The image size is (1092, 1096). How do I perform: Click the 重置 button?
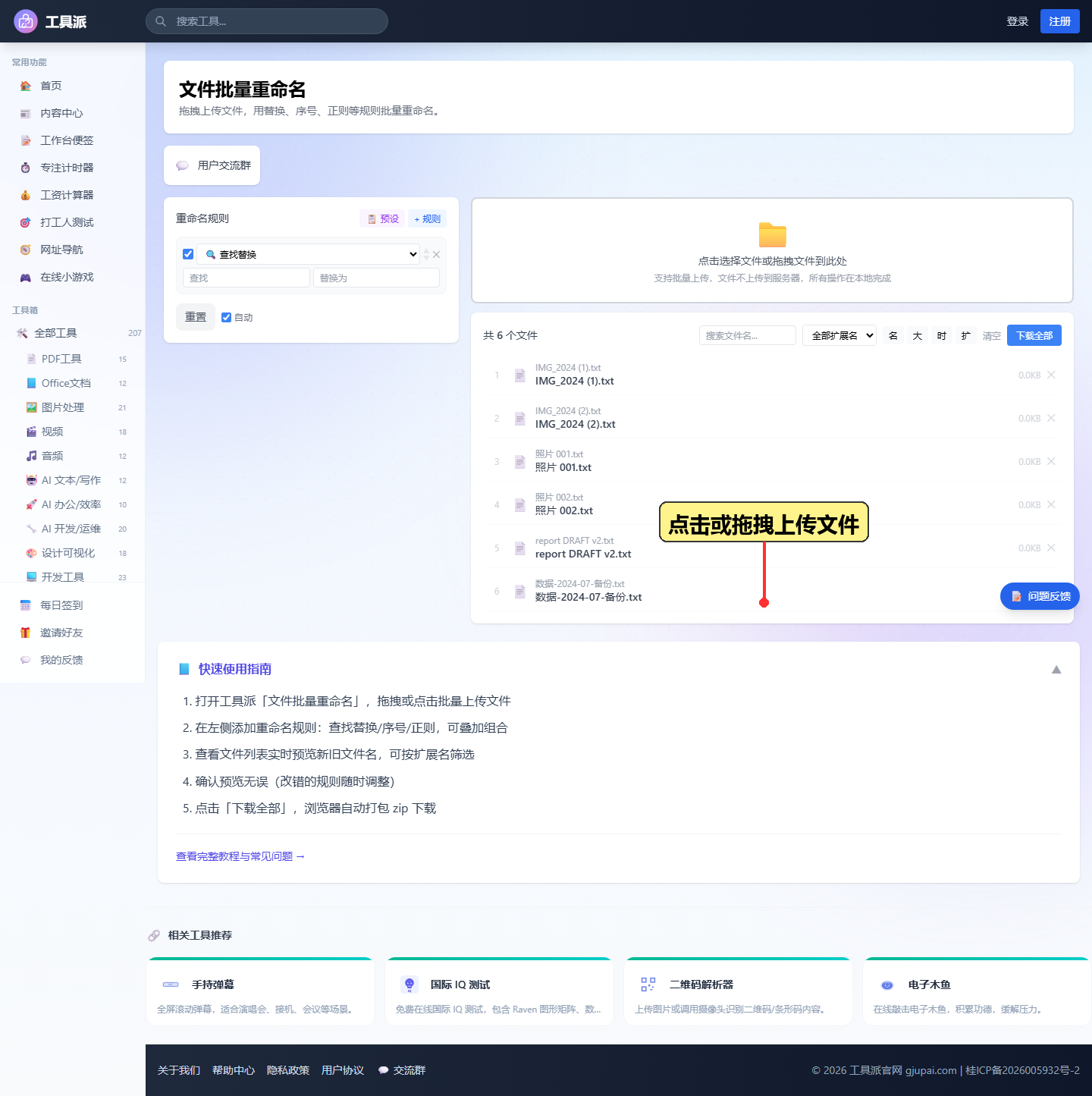(x=196, y=317)
